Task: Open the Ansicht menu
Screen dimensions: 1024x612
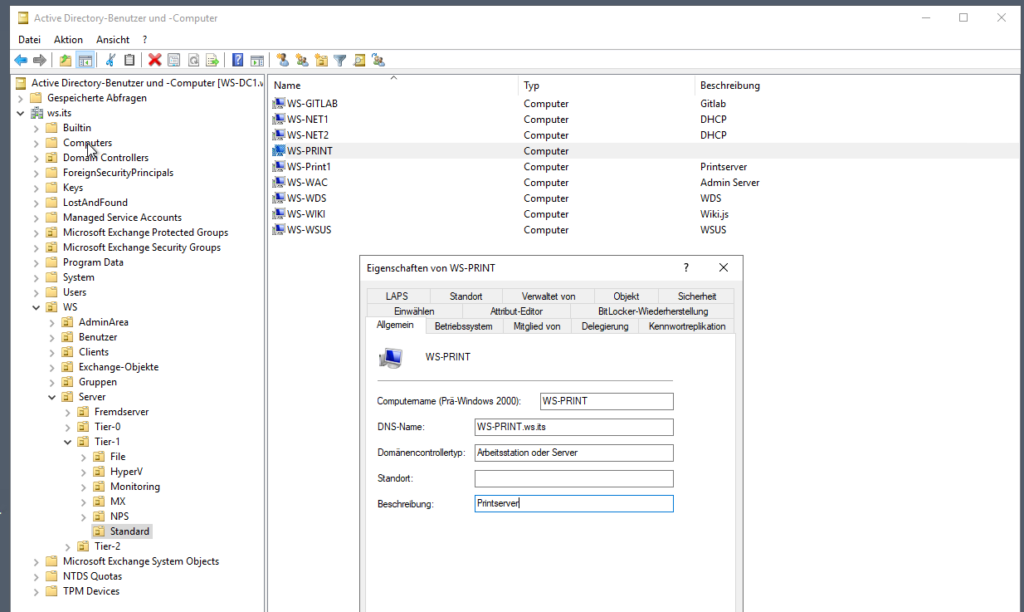Action: [113, 39]
